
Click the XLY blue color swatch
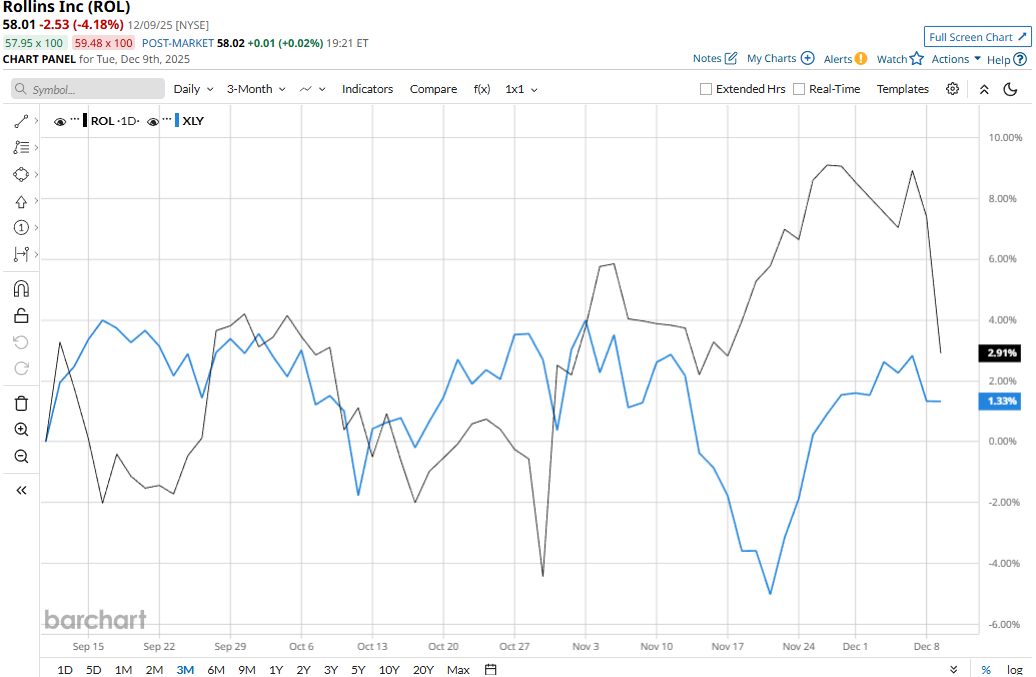tap(177, 120)
